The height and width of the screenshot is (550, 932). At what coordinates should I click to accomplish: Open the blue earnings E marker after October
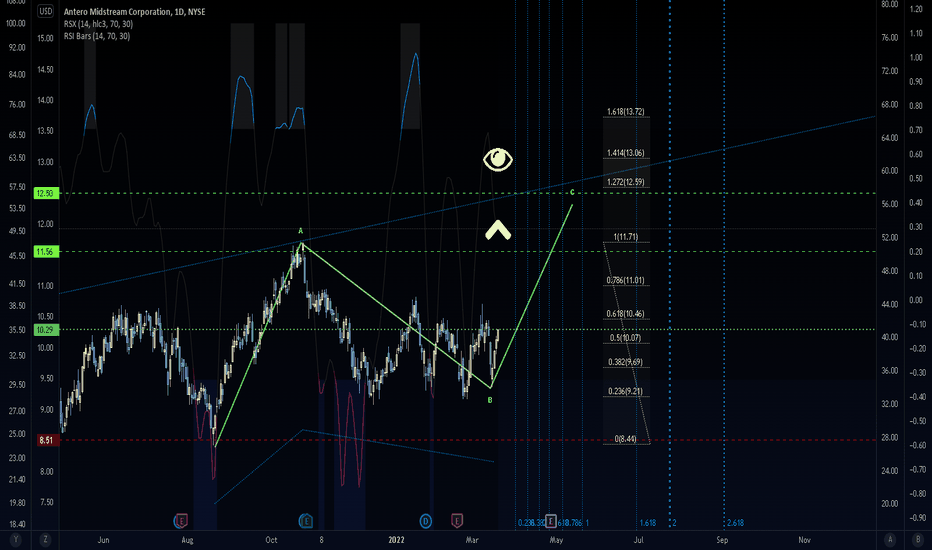tap(306, 521)
